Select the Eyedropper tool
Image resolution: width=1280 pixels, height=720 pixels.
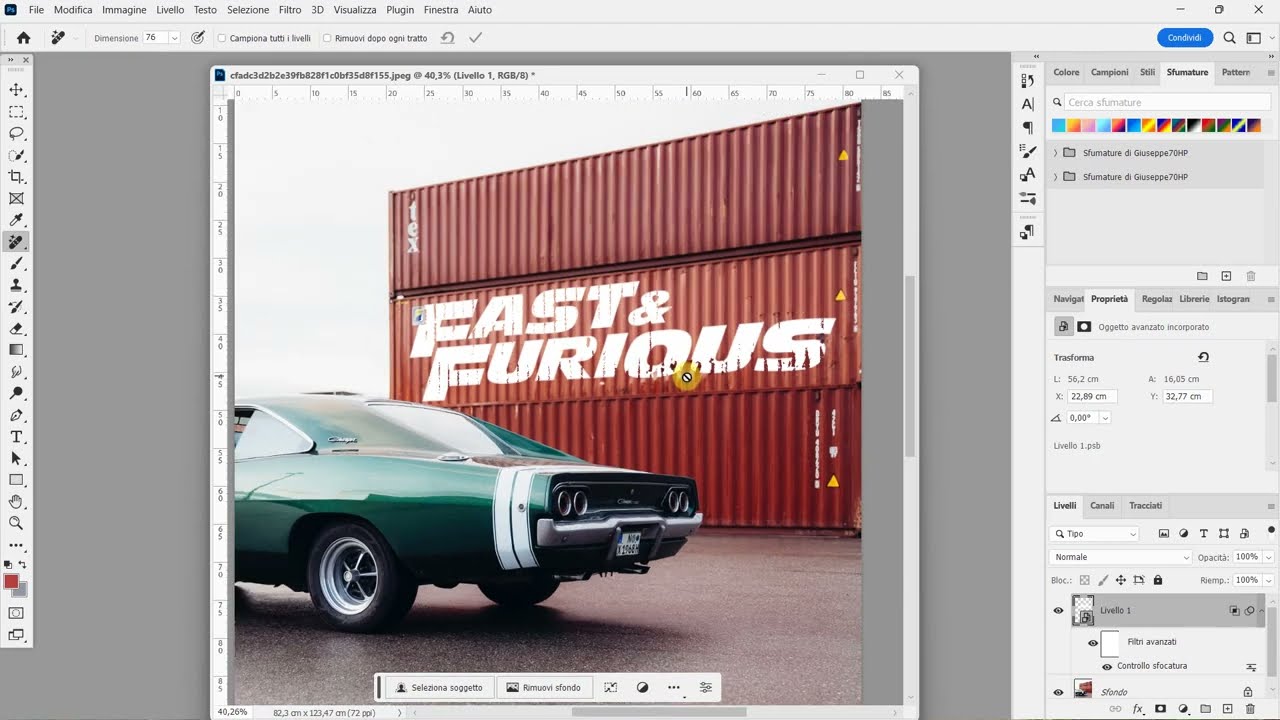click(17, 220)
